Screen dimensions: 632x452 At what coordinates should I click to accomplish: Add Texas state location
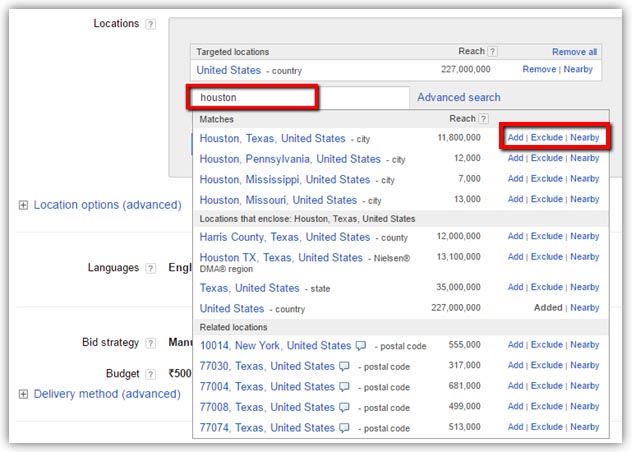[515, 287]
